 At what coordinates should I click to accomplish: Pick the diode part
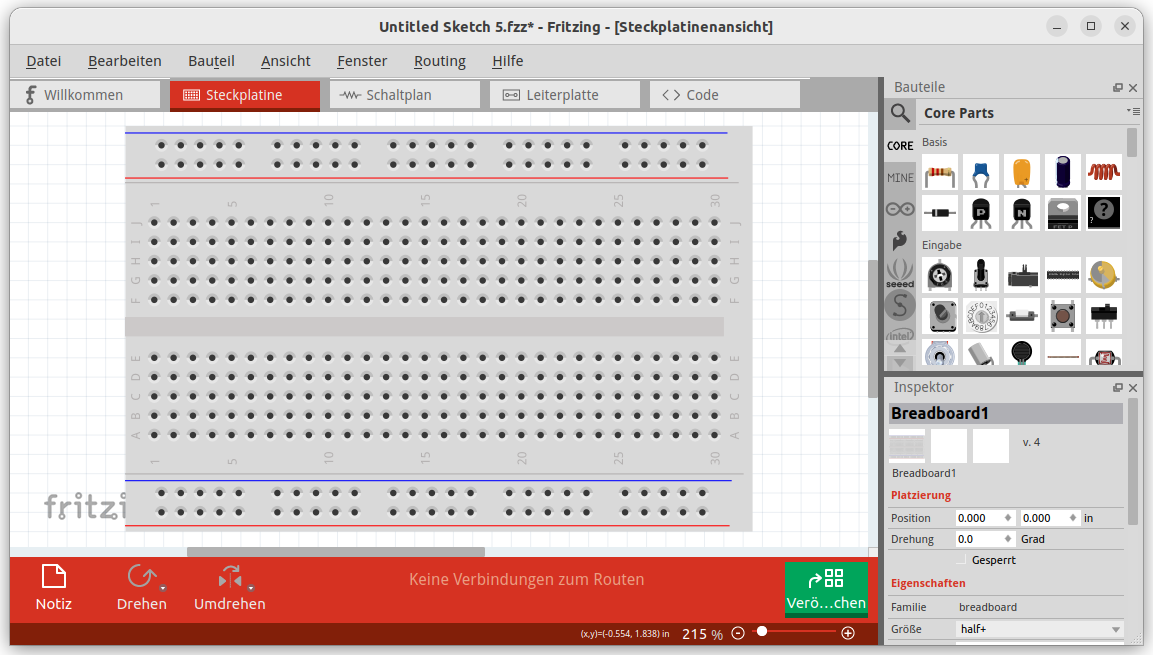[940, 213]
